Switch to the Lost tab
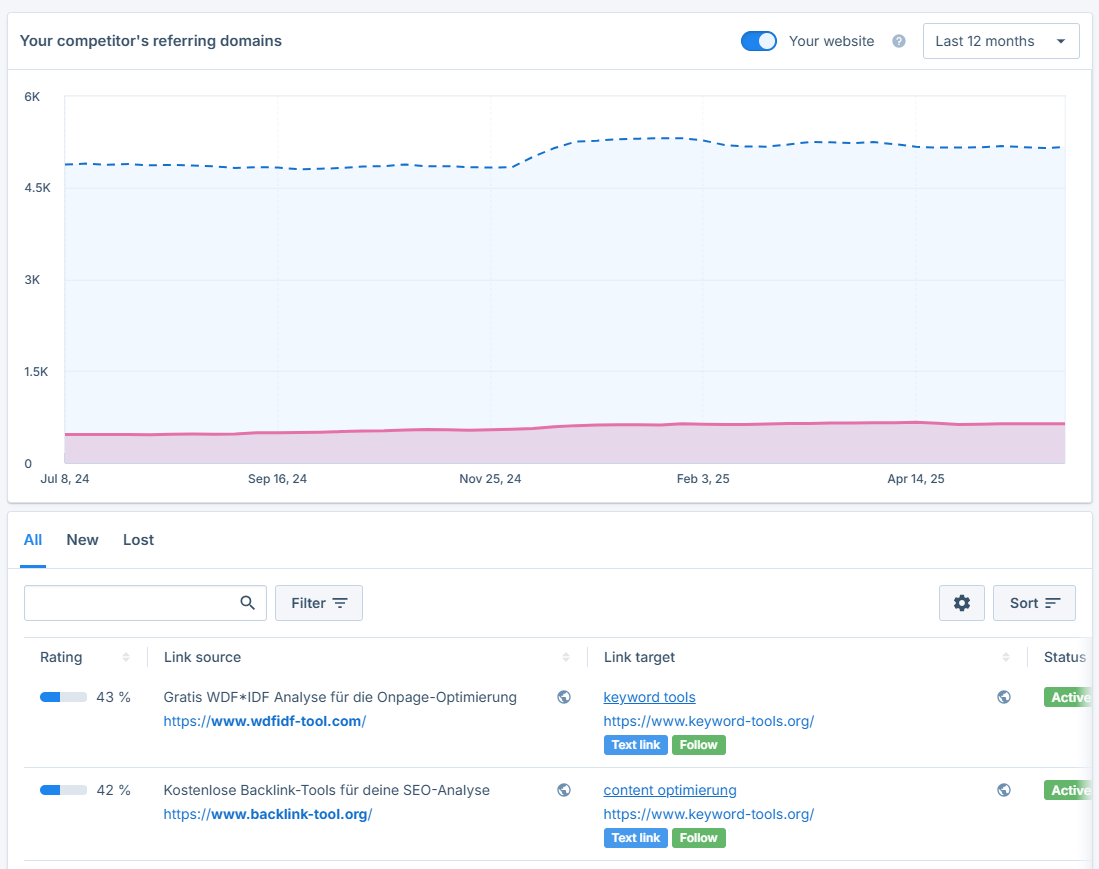The image size is (1099, 869). [x=138, y=540]
